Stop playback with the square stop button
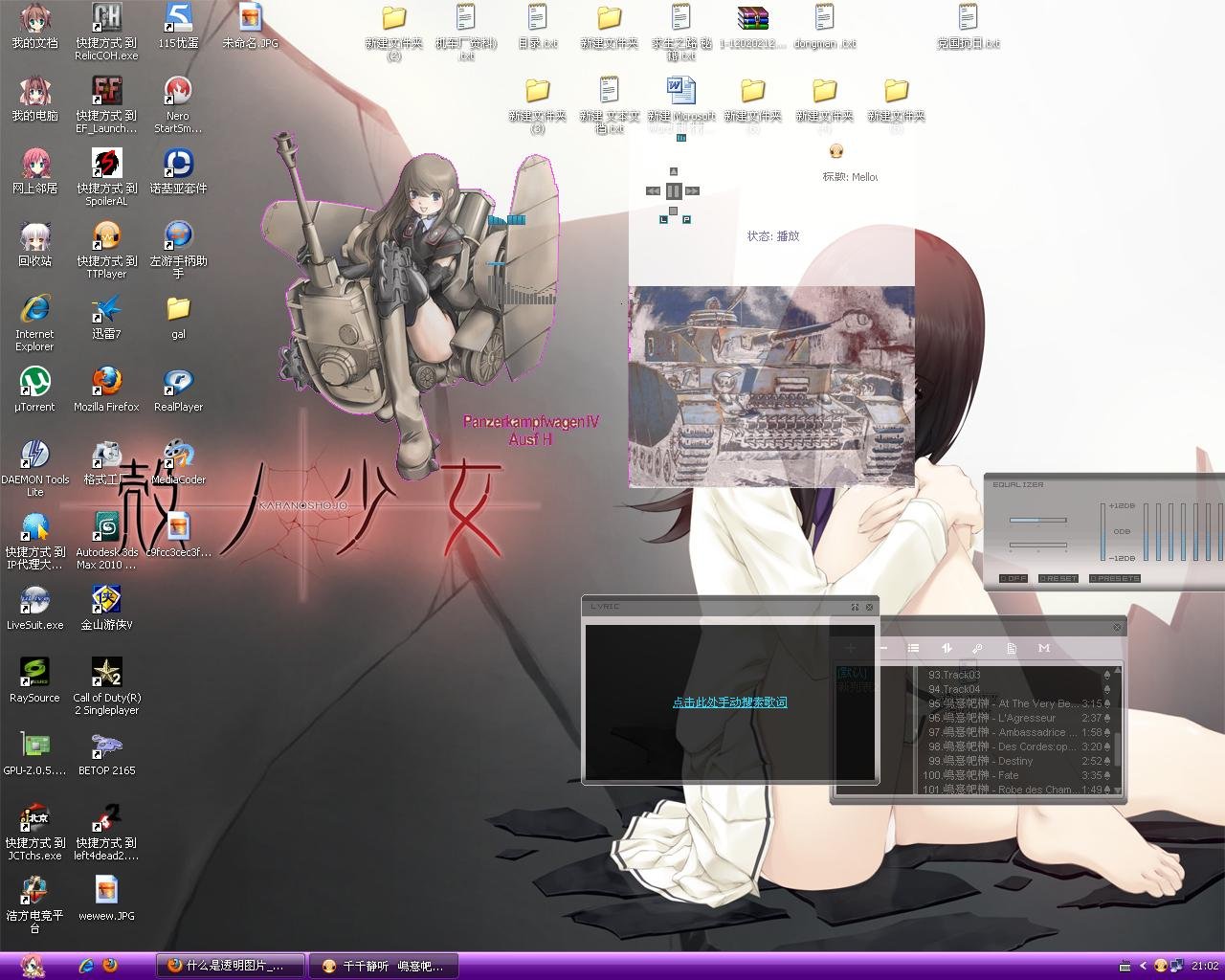The height and width of the screenshot is (980, 1225). coord(674,212)
